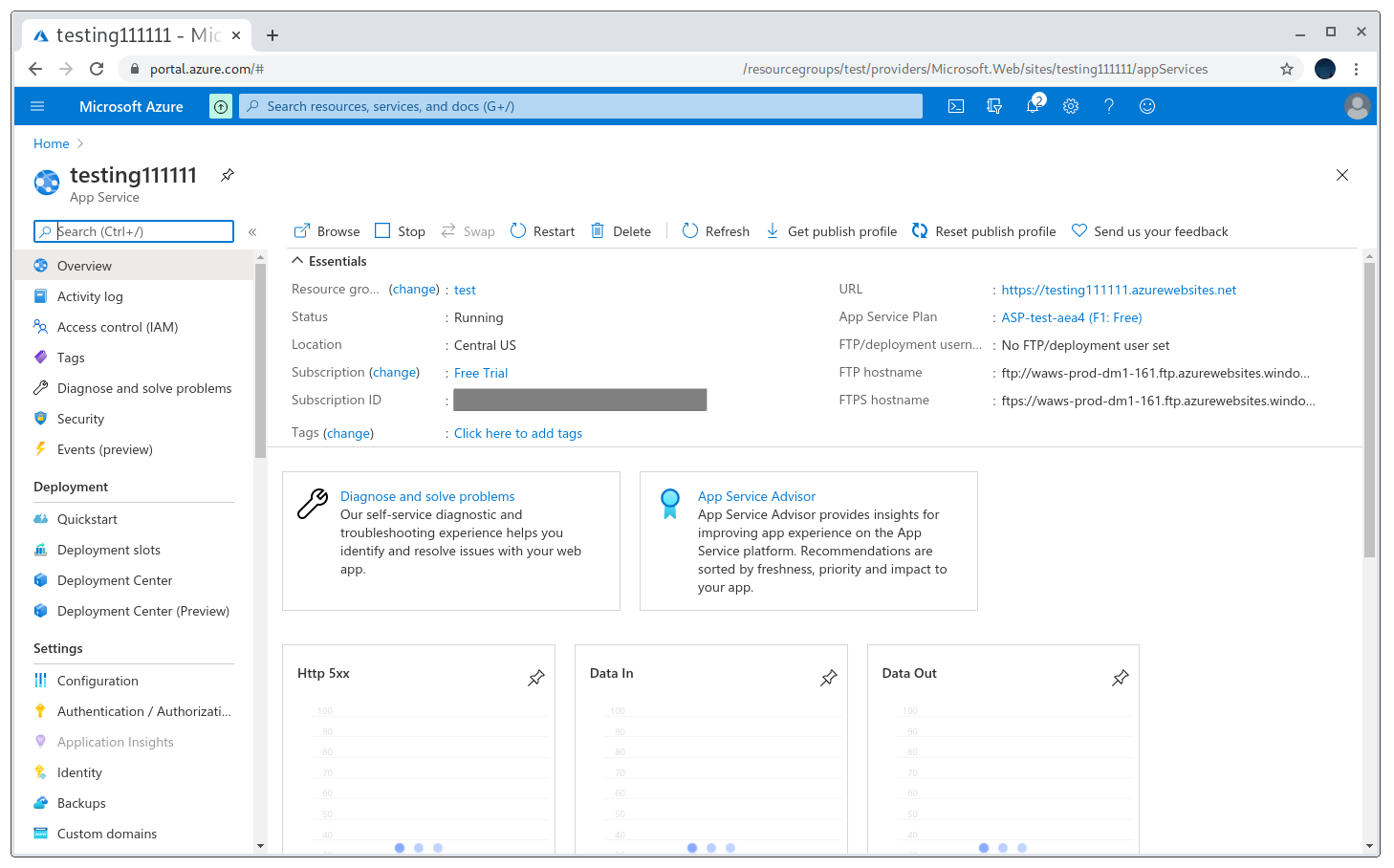The height and width of the screenshot is (868, 1394).
Task: Select Overview in the resource menu
Action: tap(134, 266)
